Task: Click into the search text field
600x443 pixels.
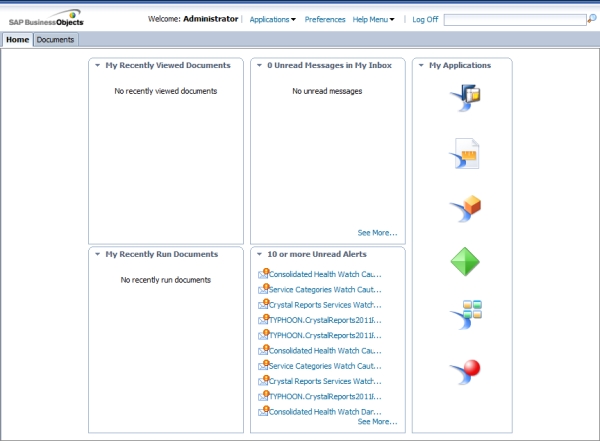Action: (x=513, y=19)
